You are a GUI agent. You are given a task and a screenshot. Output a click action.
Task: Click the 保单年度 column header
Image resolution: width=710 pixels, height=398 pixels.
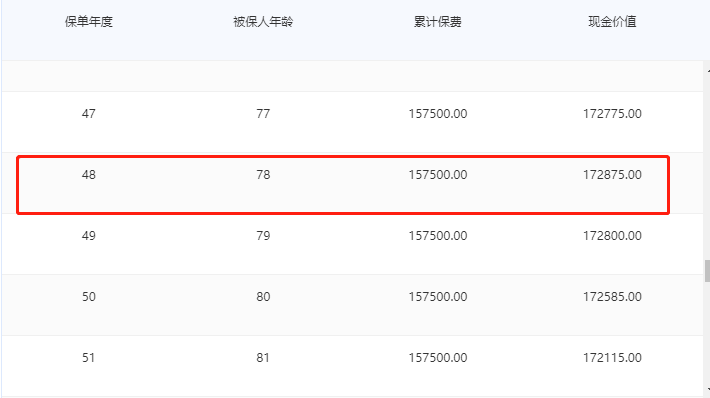[89, 22]
